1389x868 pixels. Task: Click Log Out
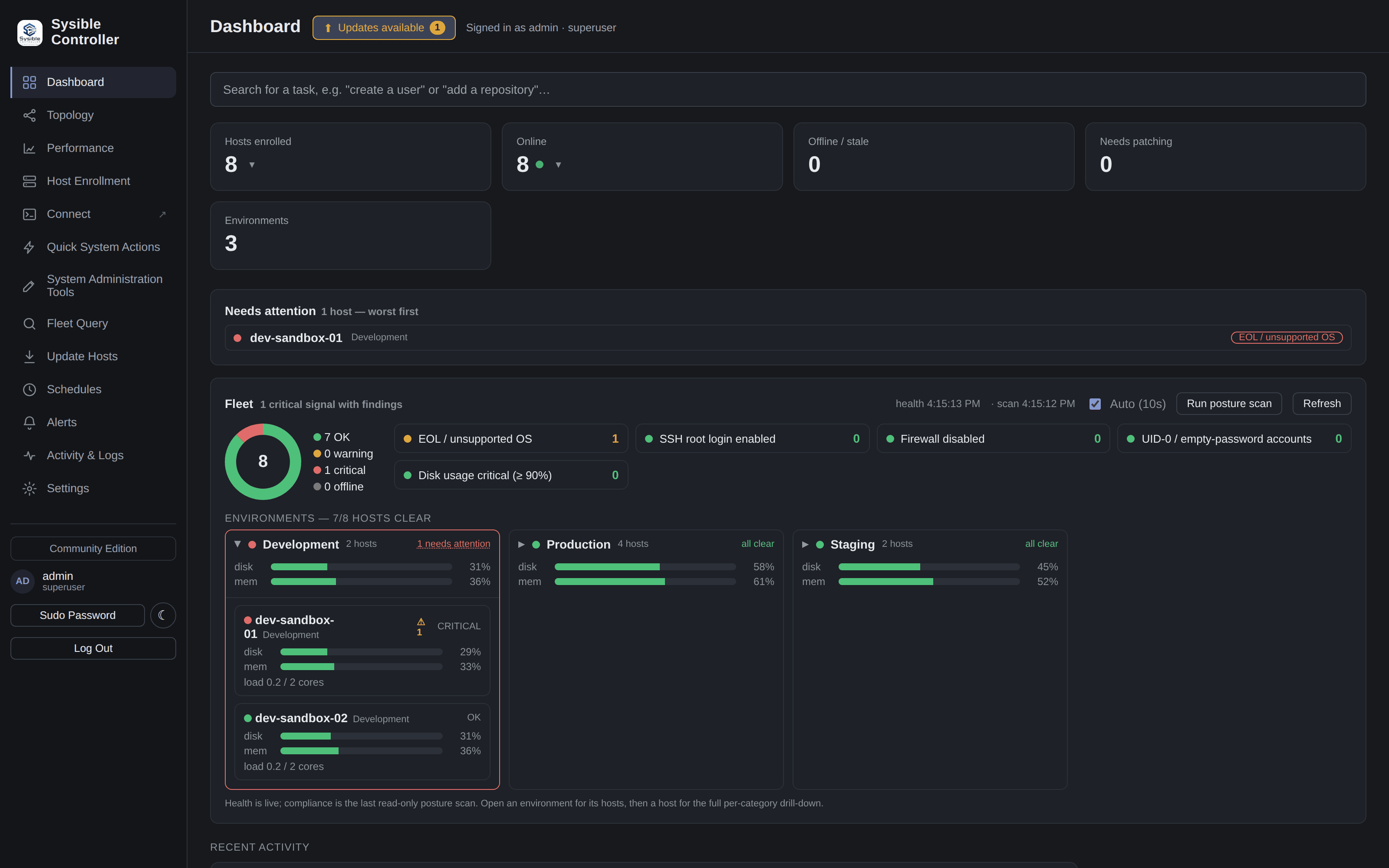click(x=93, y=649)
